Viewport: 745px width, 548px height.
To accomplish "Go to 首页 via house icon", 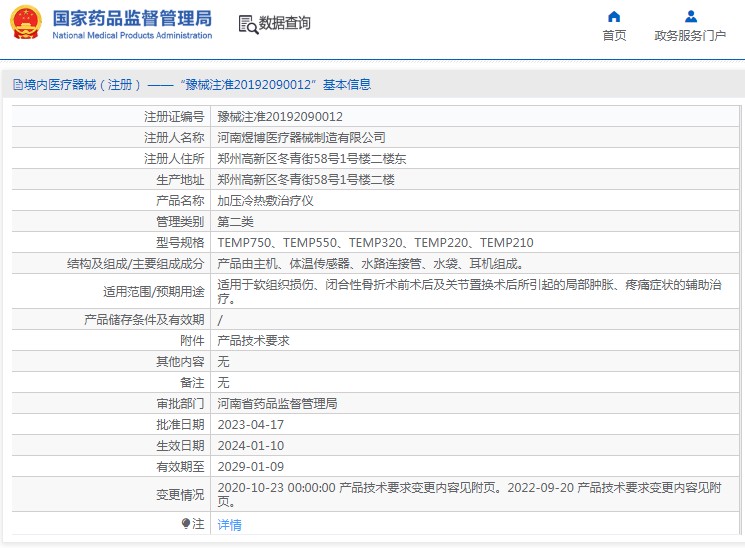I will click(x=614, y=17).
